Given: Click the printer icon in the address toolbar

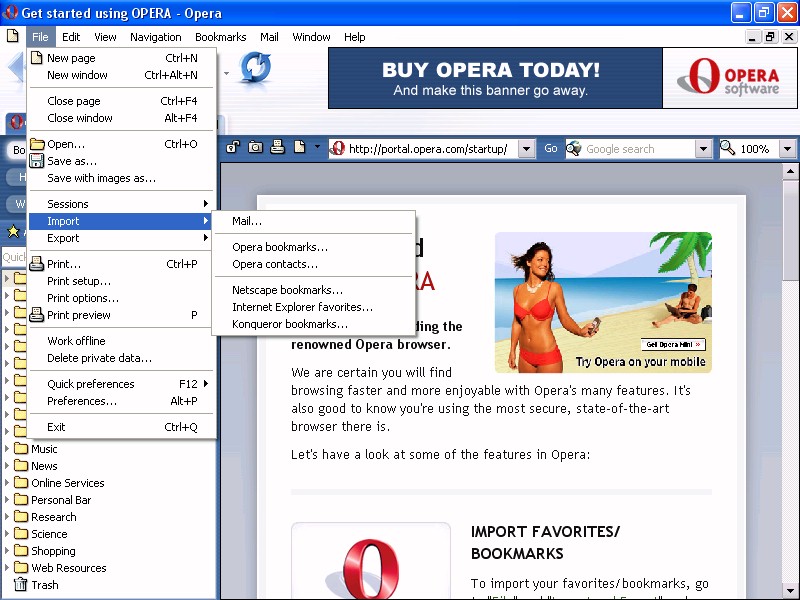Looking at the screenshot, I should [278, 147].
